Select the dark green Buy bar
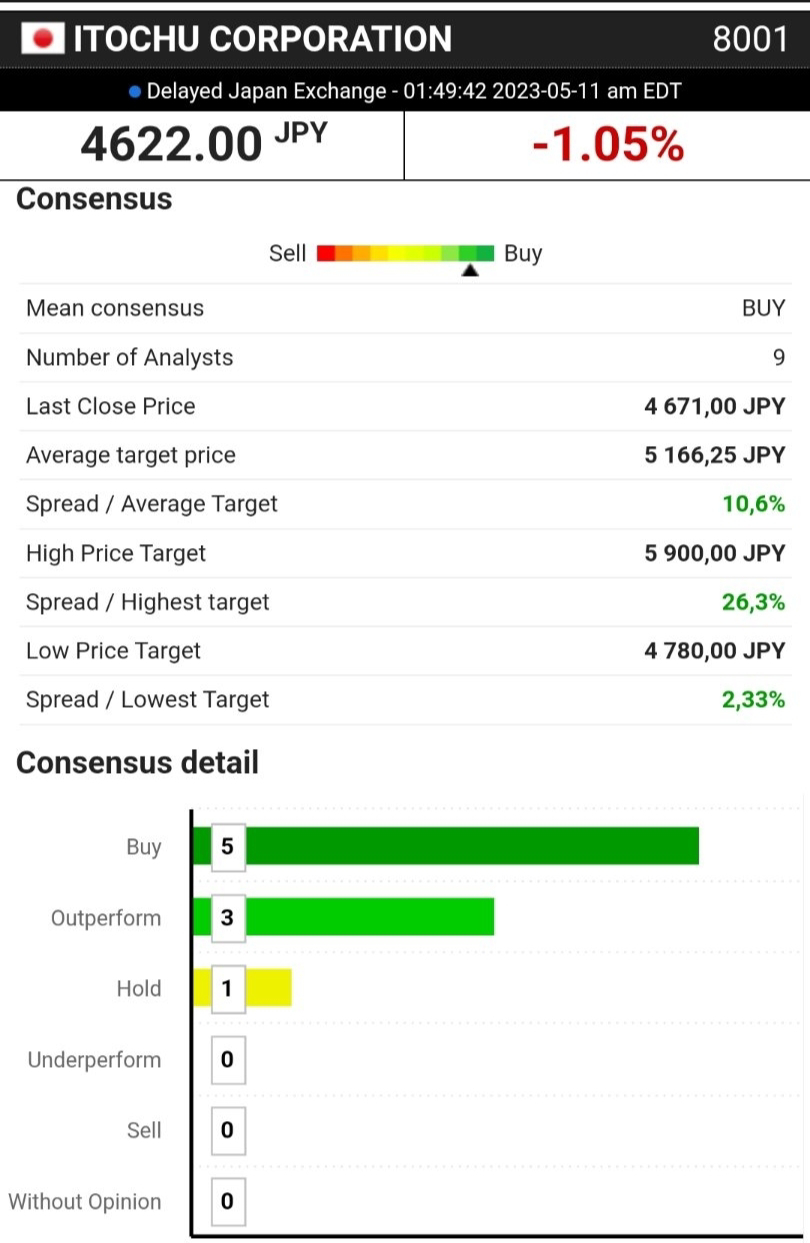This screenshot has width=810, height=1243. [470, 846]
